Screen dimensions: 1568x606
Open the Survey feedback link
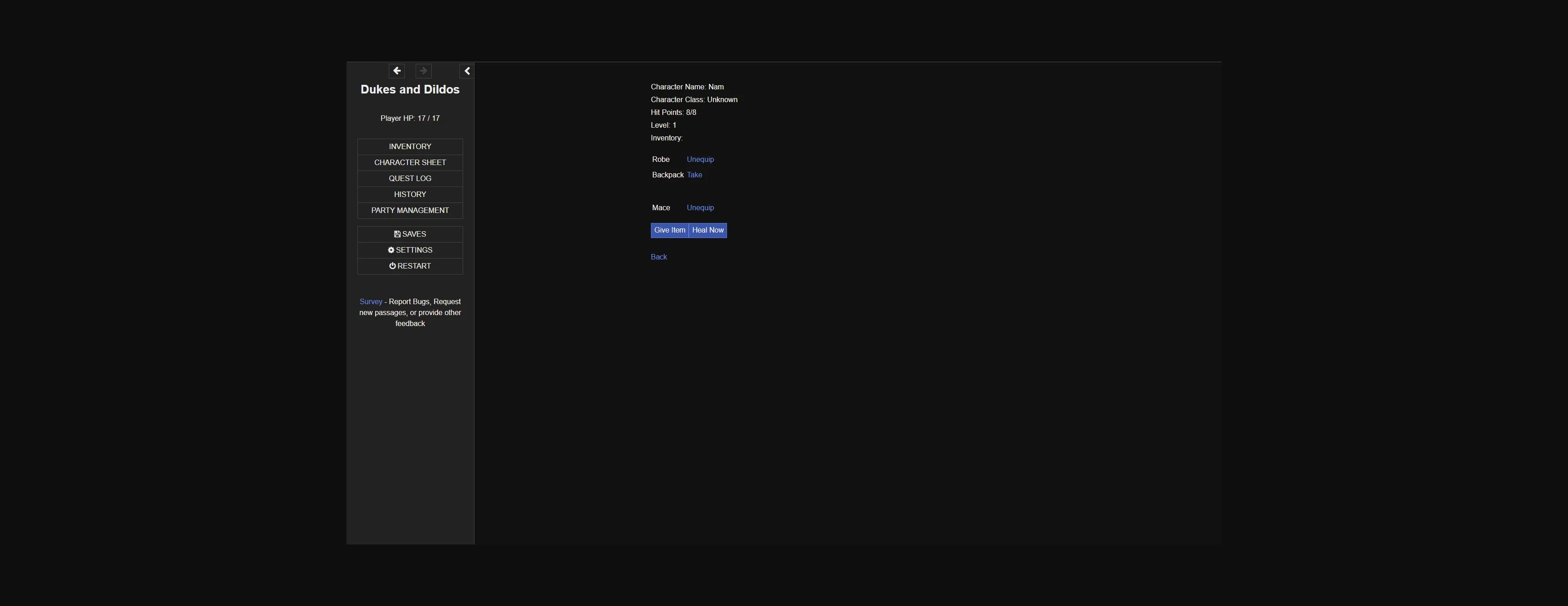371,302
